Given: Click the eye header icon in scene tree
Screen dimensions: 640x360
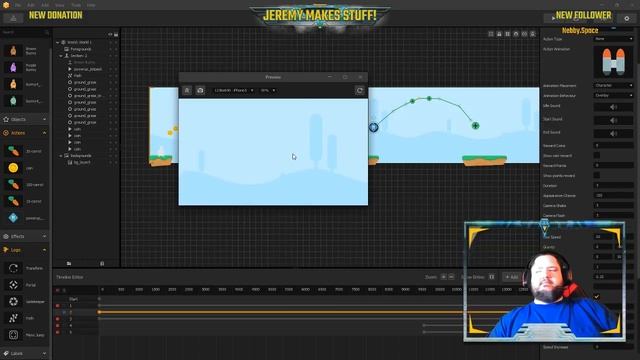Looking at the screenshot, I should coord(110,35).
